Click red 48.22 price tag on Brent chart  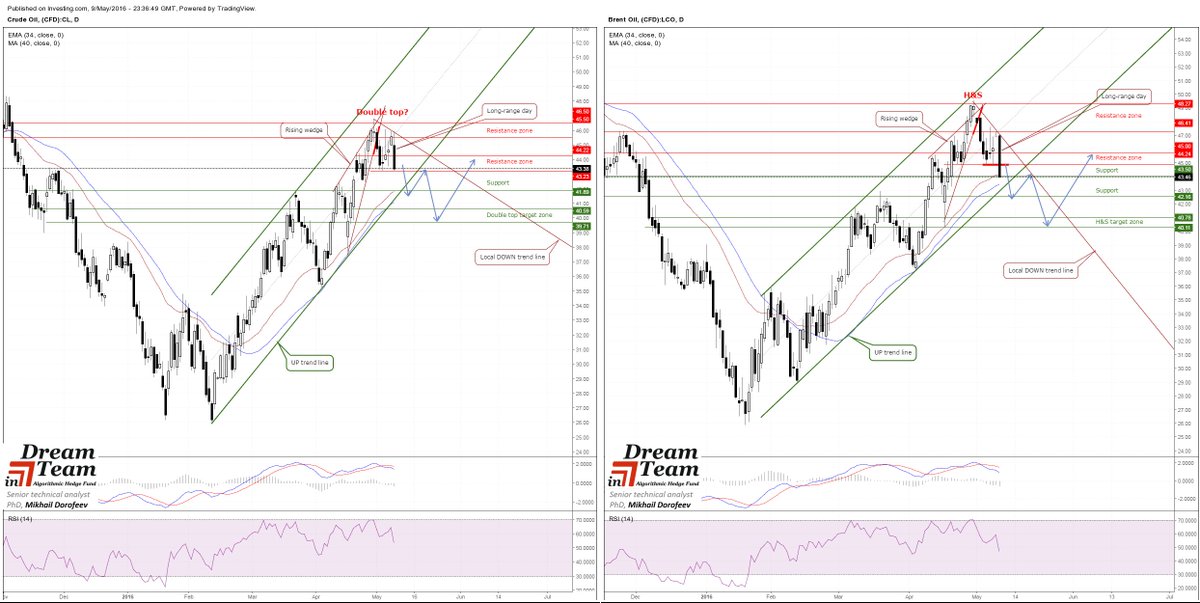pos(1184,104)
